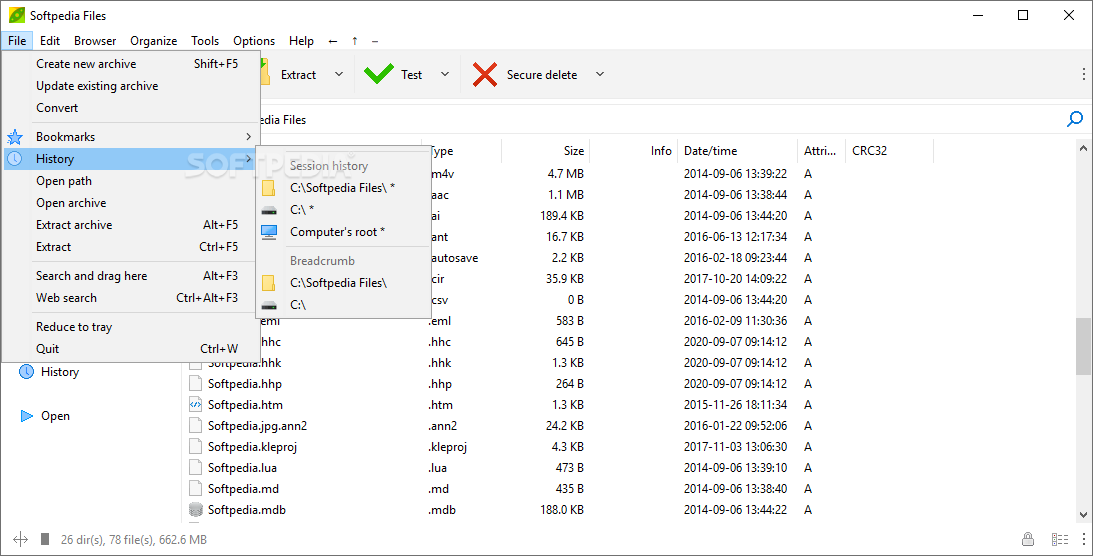1093x556 pixels.
Task: Select the Softpedia.jpg.ann2 file row
Action: 627,426
